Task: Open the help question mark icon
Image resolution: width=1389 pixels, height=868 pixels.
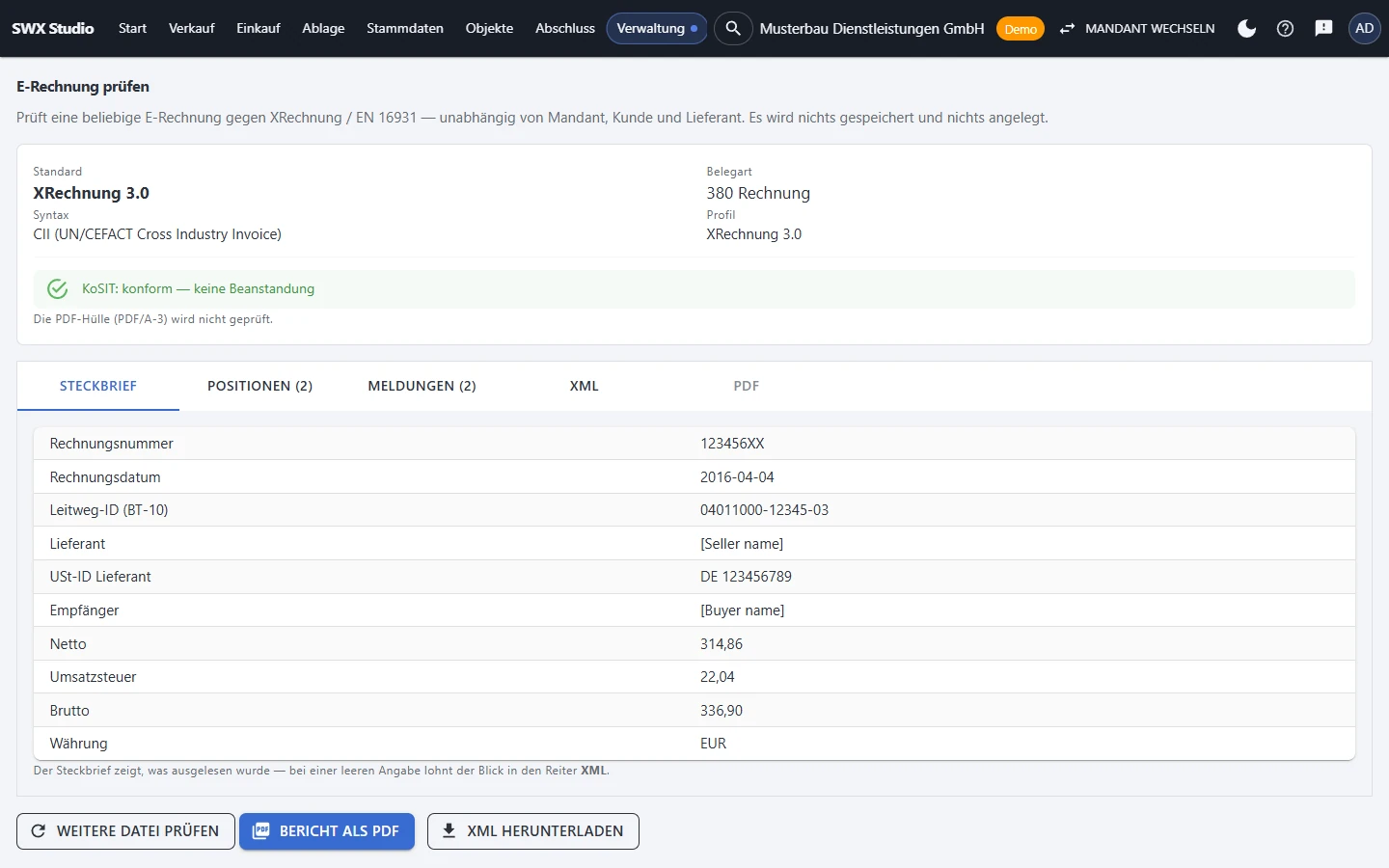Action: (1285, 28)
